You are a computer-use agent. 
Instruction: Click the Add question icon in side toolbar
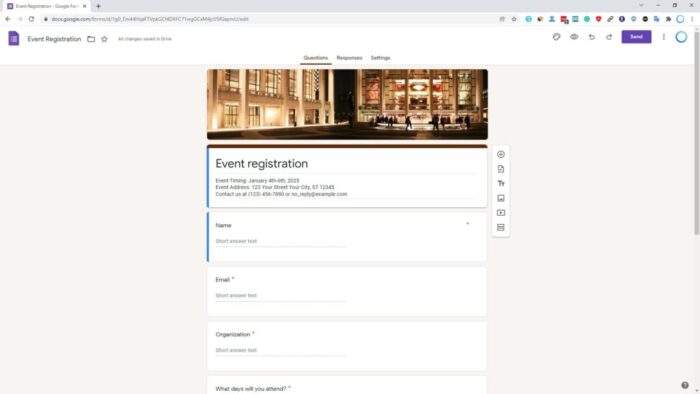(x=500, y=154)
